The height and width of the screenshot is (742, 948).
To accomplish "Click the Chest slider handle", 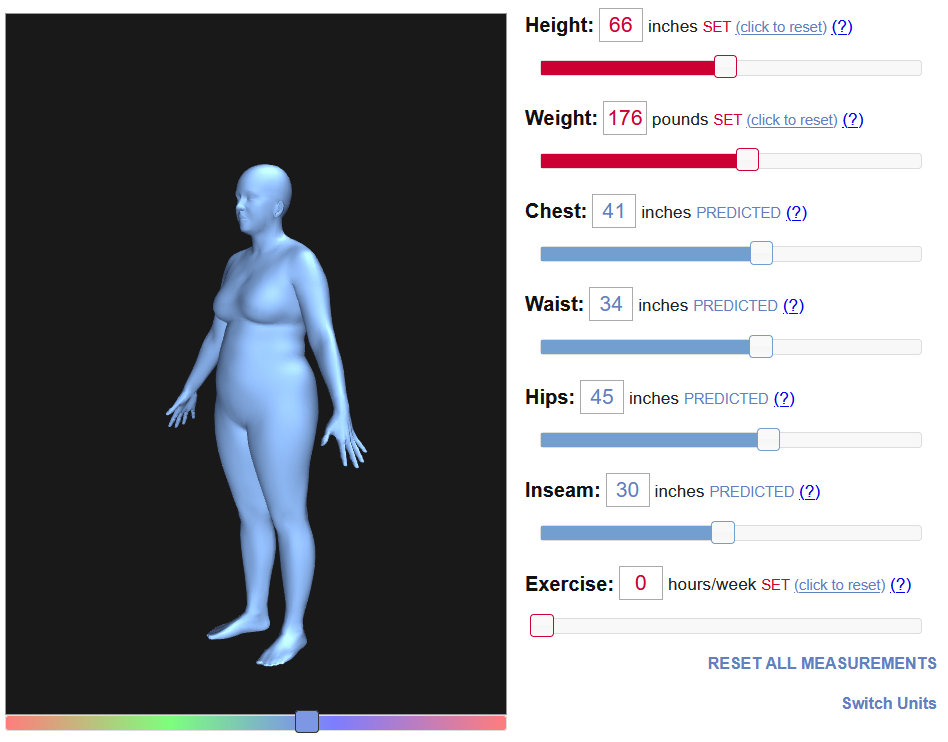I will (x=761, y=253).
